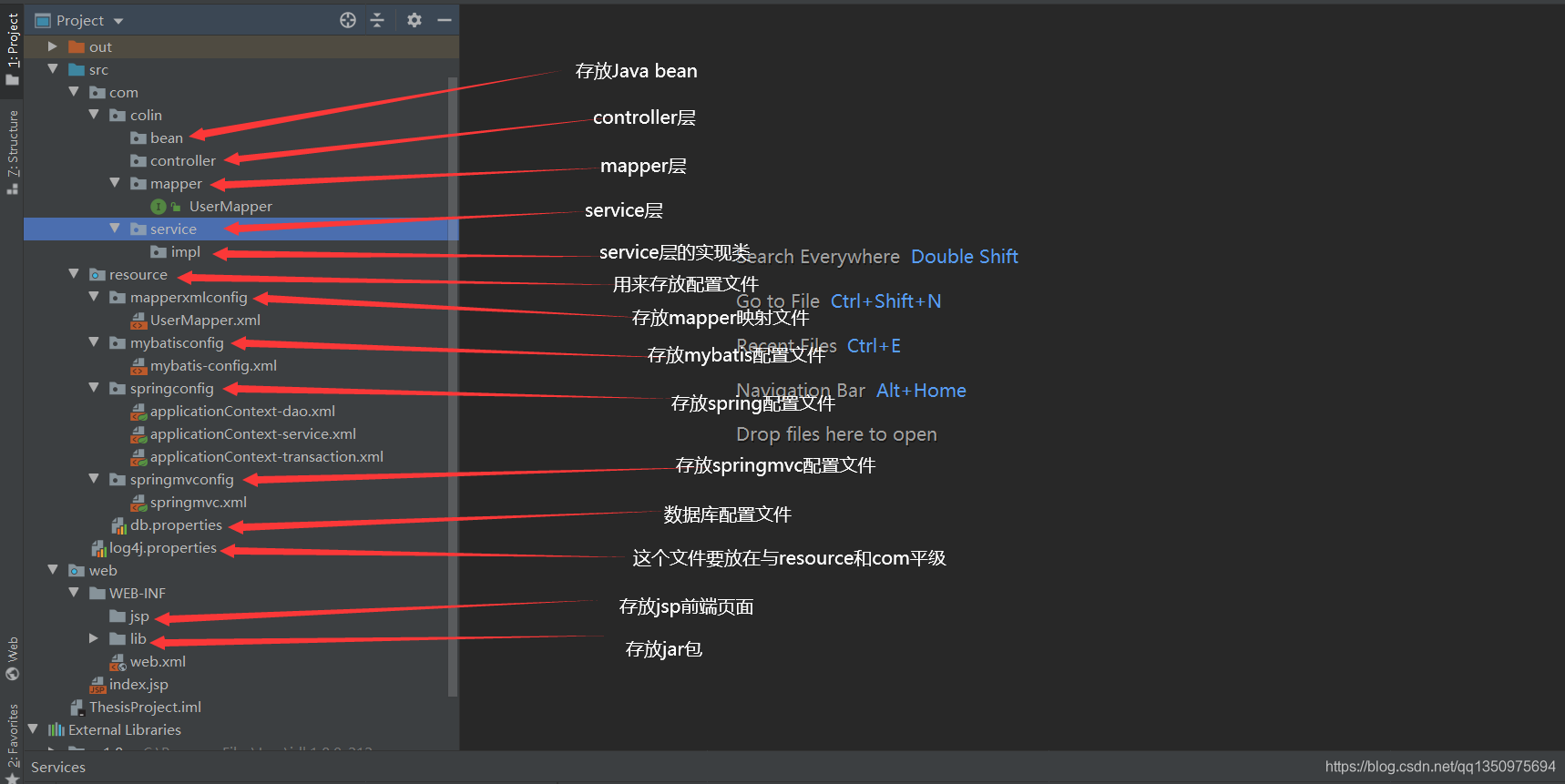Collapse the service package arrow
1565x784 pixels.
tap(115, 229)
